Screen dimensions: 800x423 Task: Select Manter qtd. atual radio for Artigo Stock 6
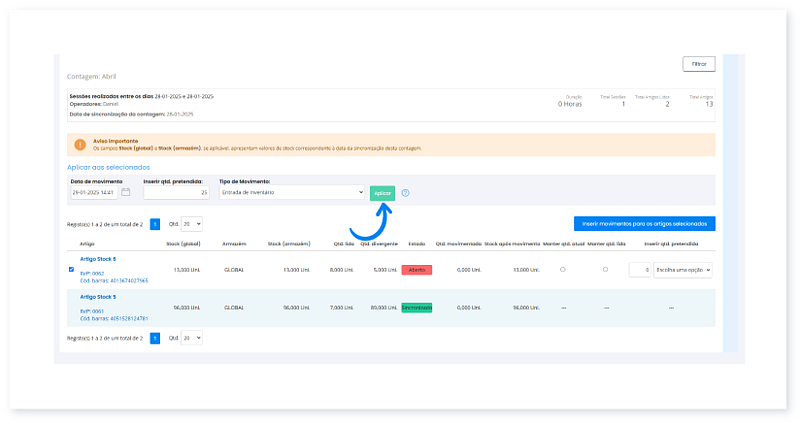pos(563,269)
